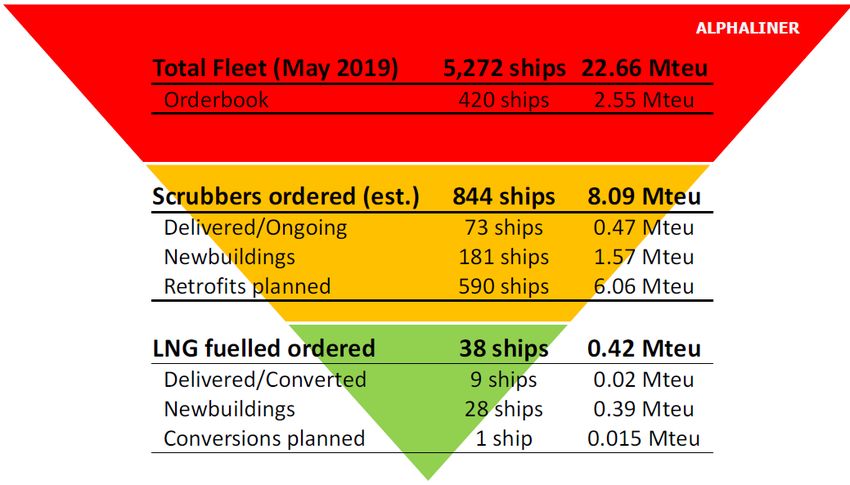Click the 5,272 ships value

tap(504, 69)
